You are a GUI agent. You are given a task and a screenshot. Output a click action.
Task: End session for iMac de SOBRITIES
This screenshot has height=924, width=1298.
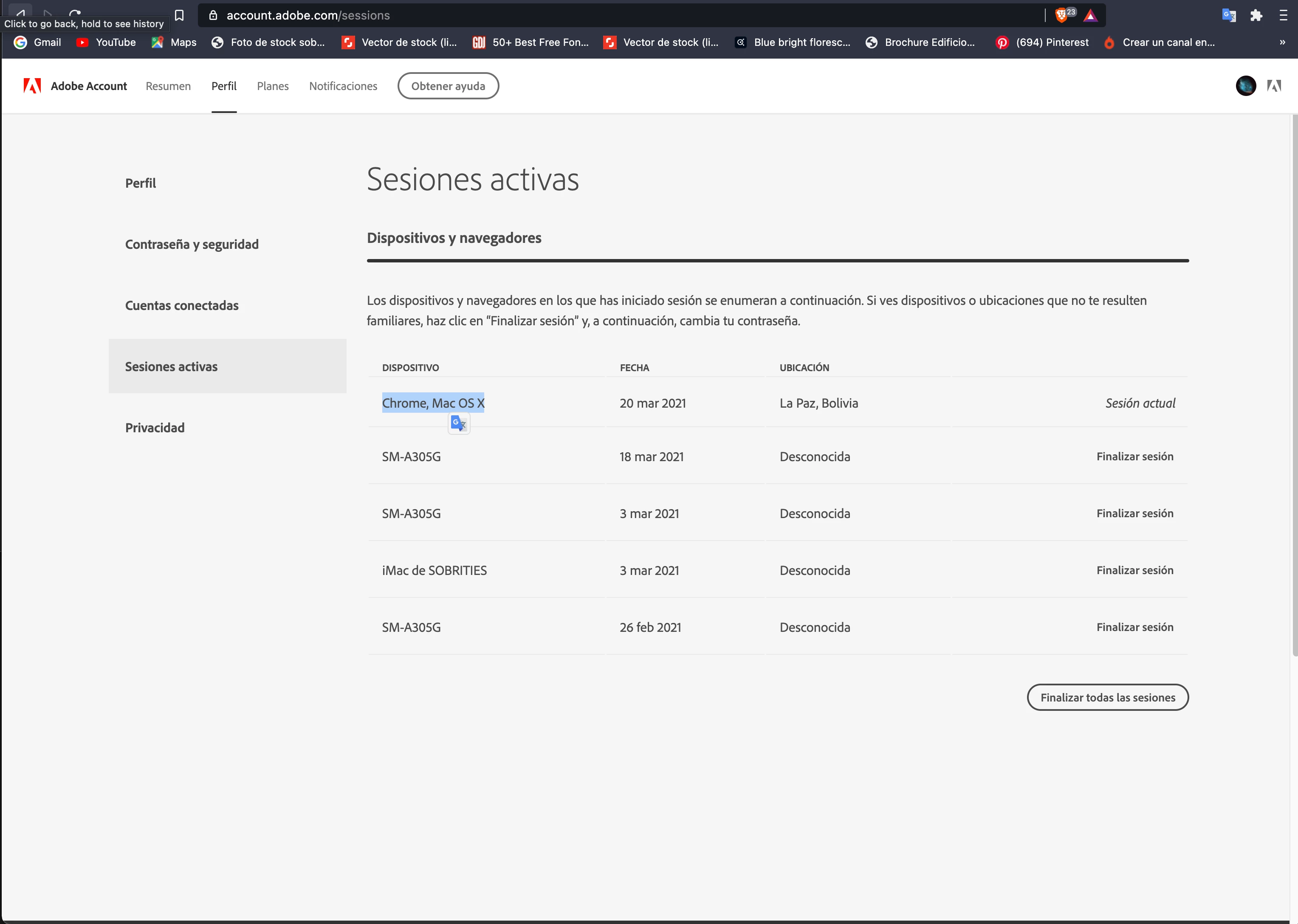pos(1134,570)
